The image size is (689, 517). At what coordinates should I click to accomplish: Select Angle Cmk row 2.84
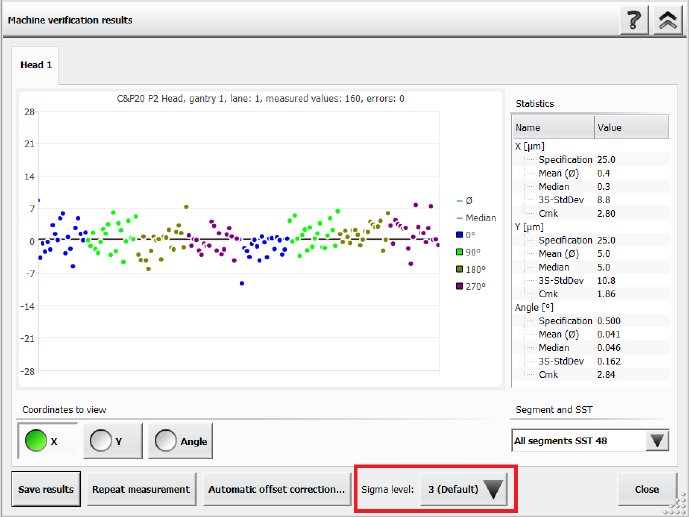tap(591, 375)
